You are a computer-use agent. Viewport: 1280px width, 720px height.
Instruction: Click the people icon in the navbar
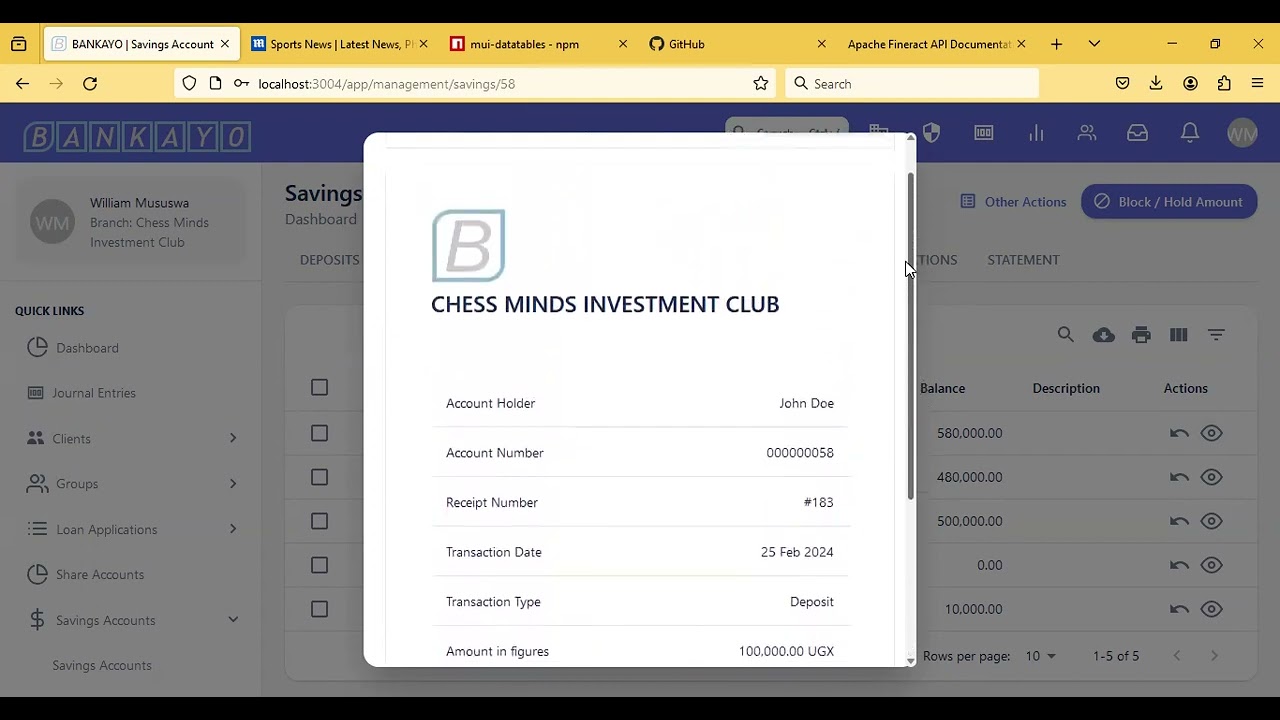(1087, 133)
